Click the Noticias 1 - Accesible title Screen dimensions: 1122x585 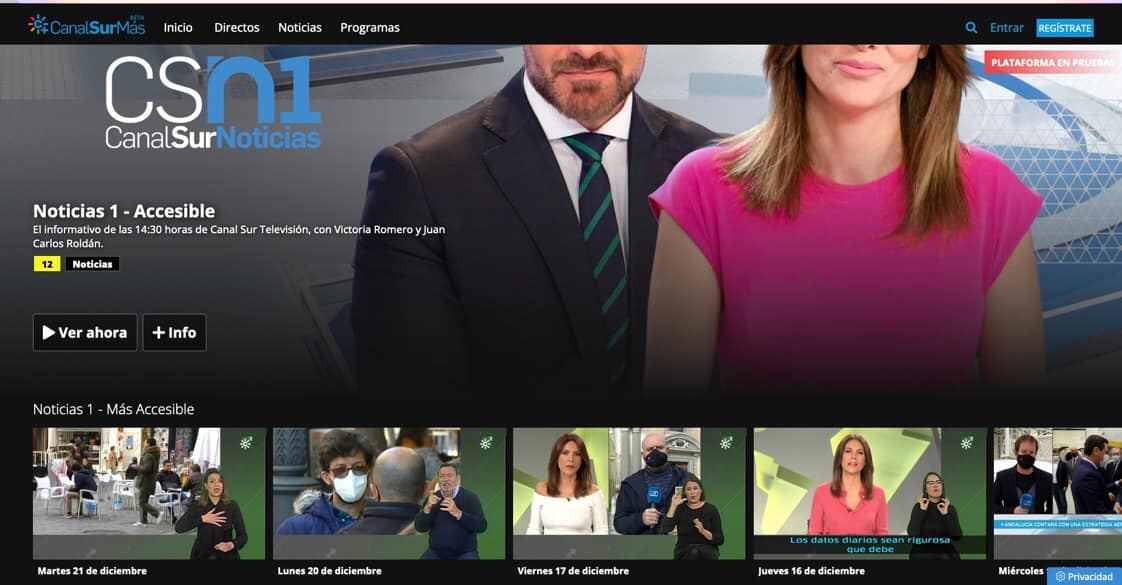(x=124, y=211)
